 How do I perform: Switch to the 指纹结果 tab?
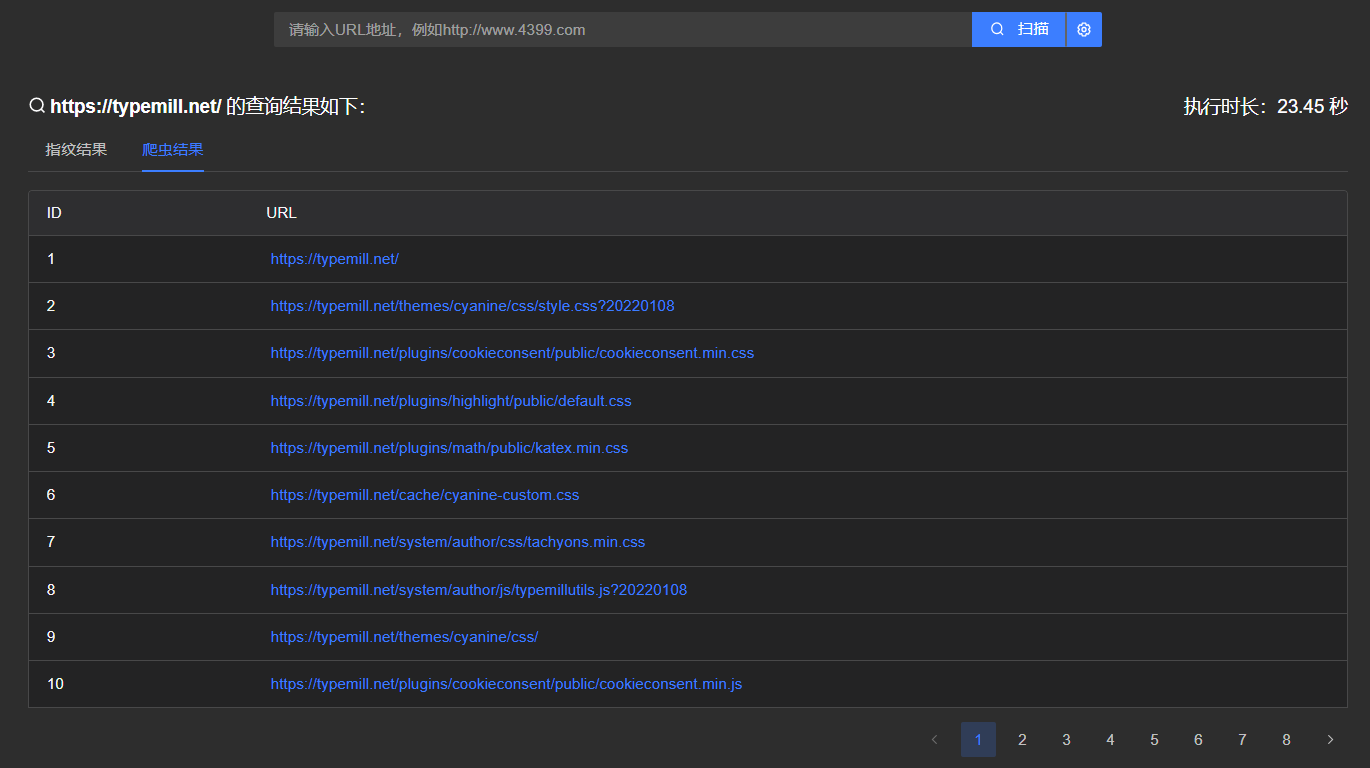[76, 150]
